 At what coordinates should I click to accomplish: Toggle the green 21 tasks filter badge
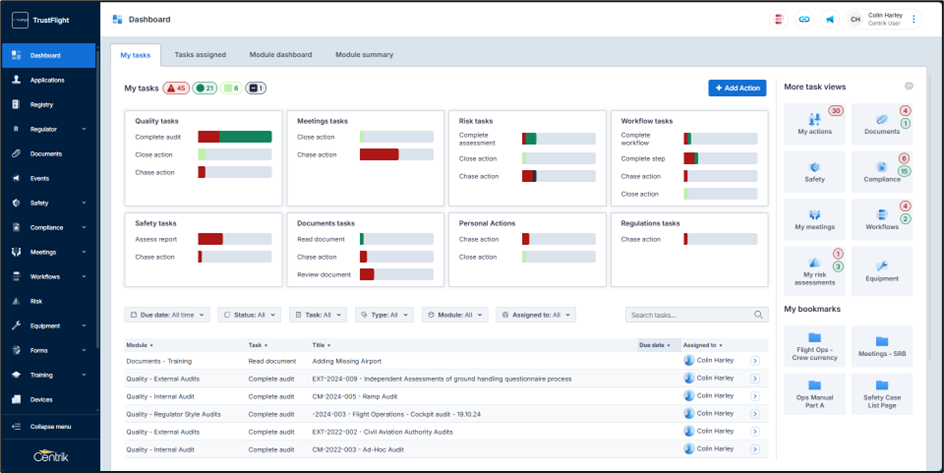(x=204, y=88)
